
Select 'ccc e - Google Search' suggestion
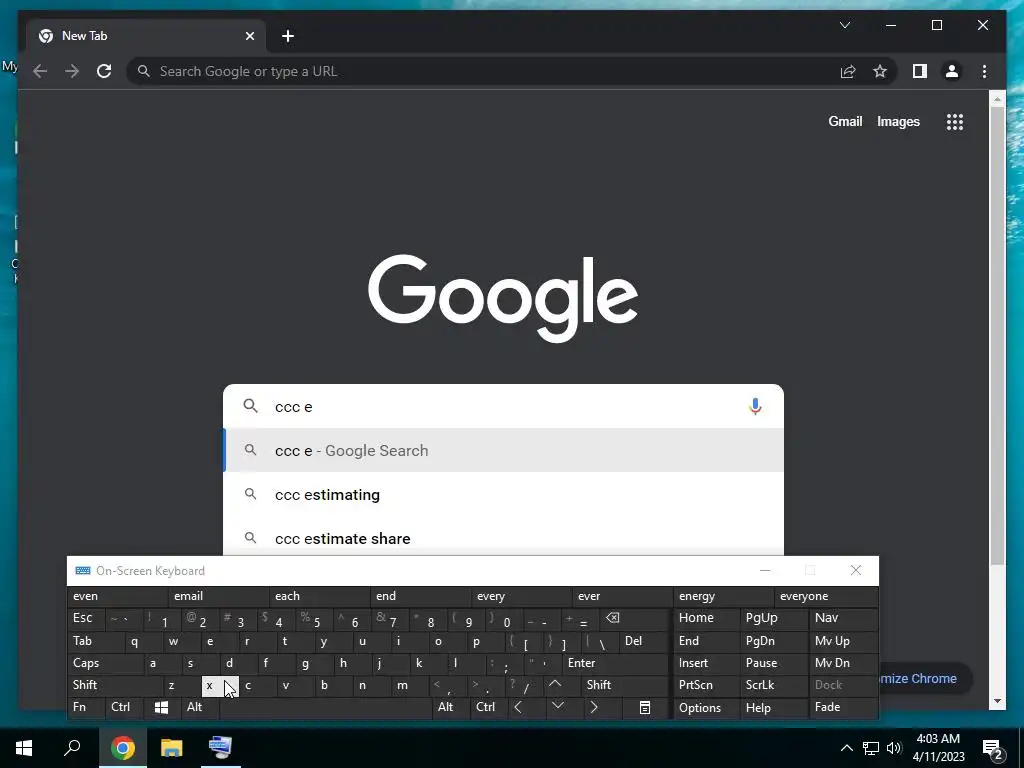tap(503, 451)
